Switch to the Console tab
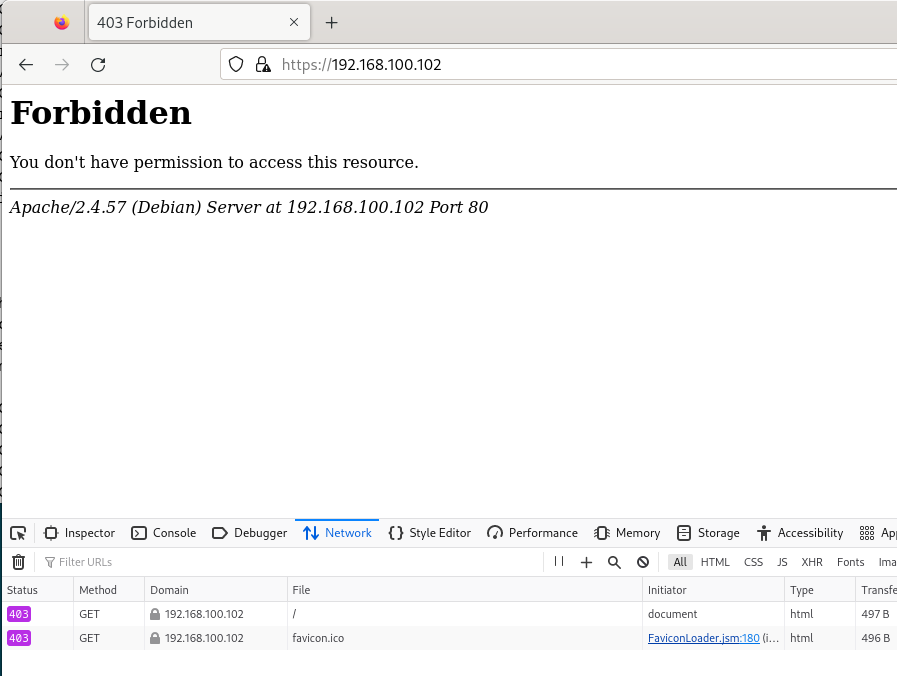This screenshot has height=676, width=897. pyautogui.click(x=164, y=533)
